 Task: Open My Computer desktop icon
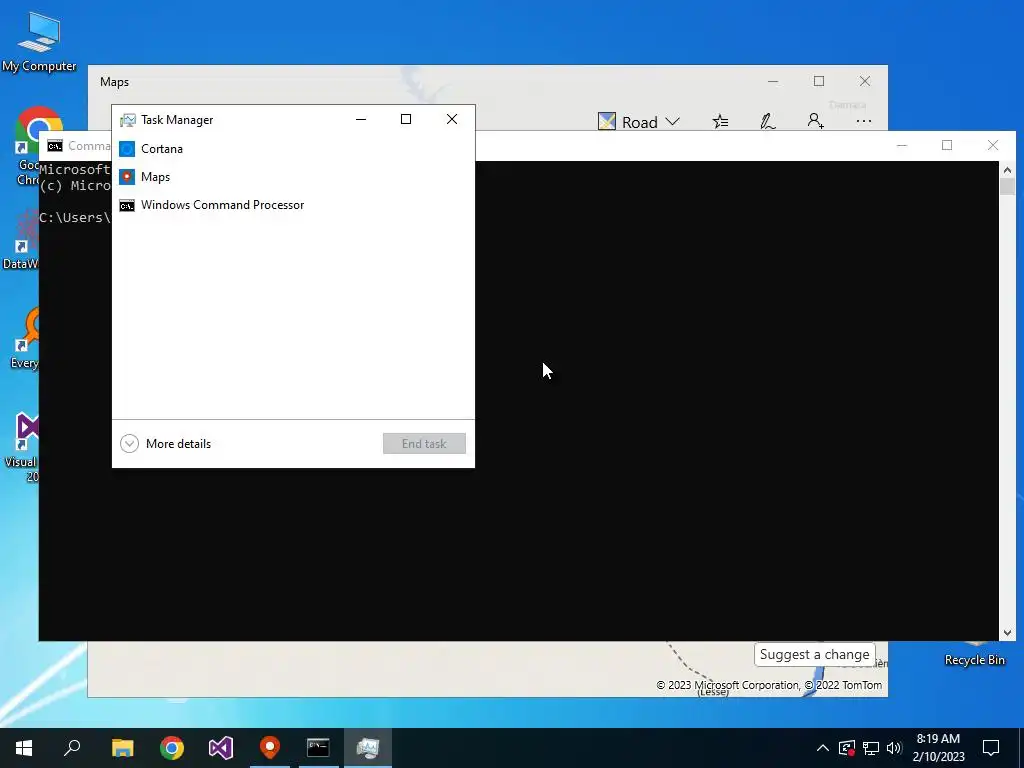(x=39, y=42)
